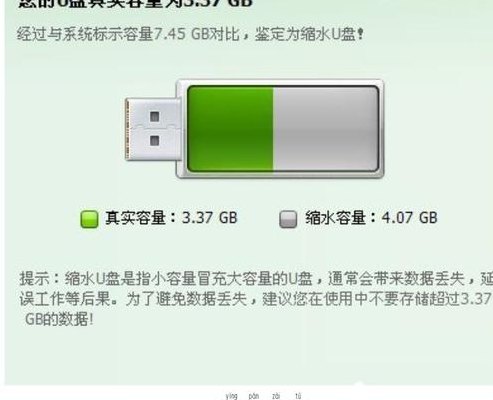The height and width of the screenshot is (400, 493).
Task: Click the 真实容量 legend label
Action: 135,218
